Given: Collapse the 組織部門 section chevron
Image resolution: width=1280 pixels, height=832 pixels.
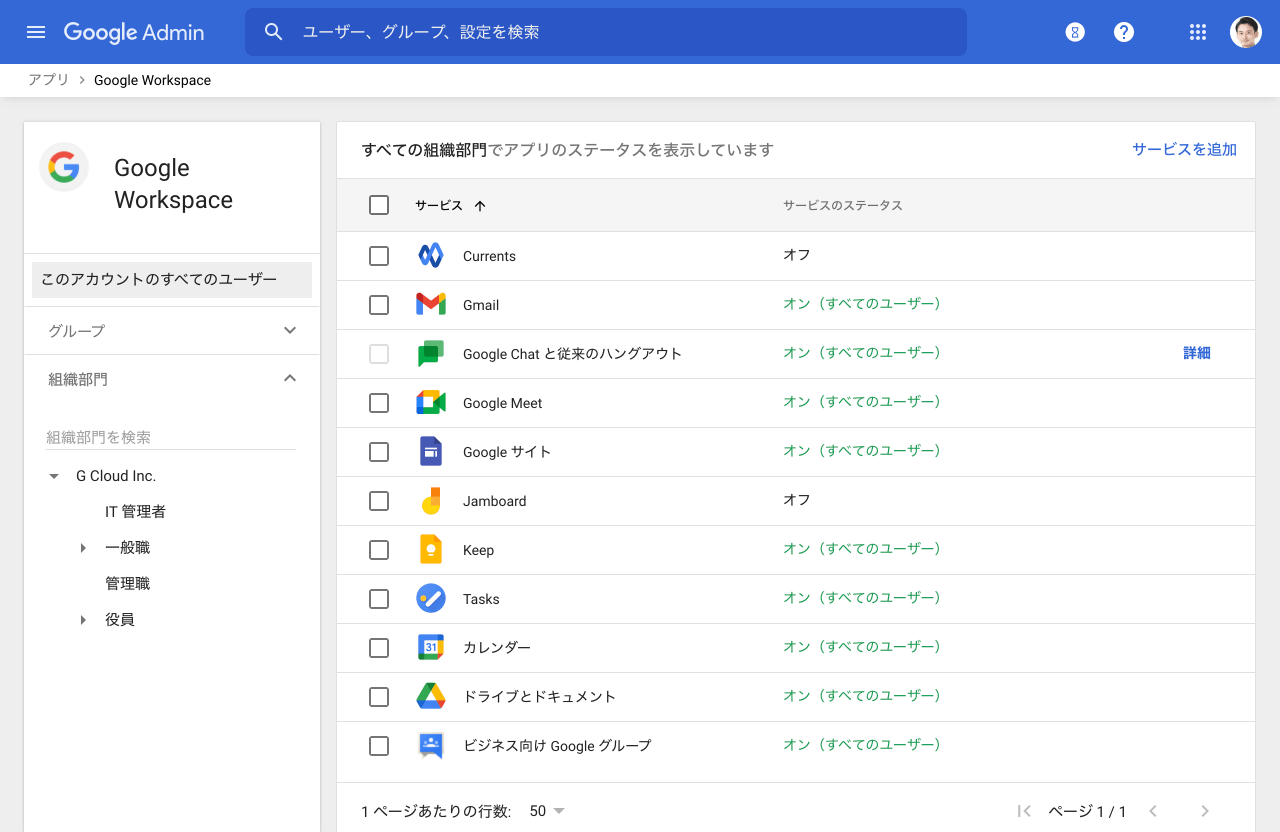Looking at the screenshot, I should (x=290, y=378).
